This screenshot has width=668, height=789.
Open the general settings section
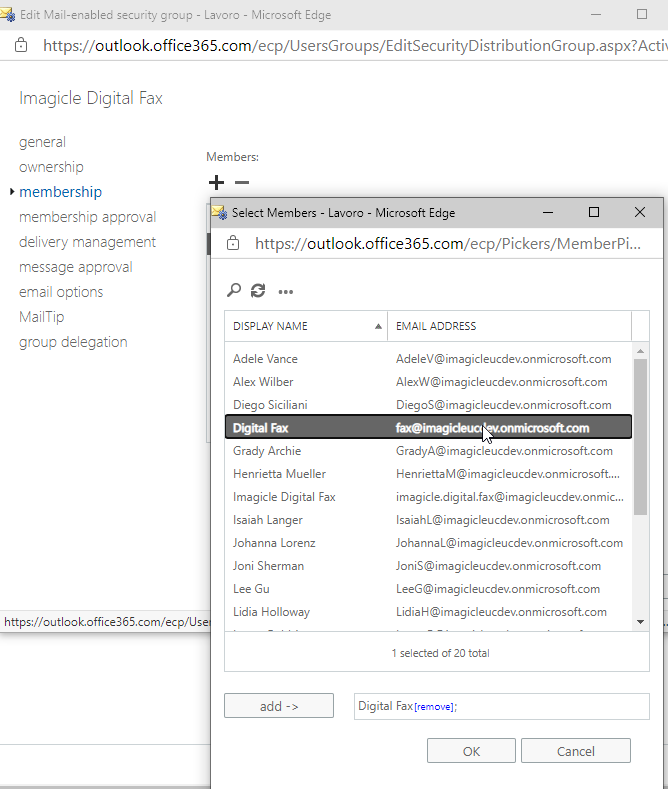(x=42, y=142)
